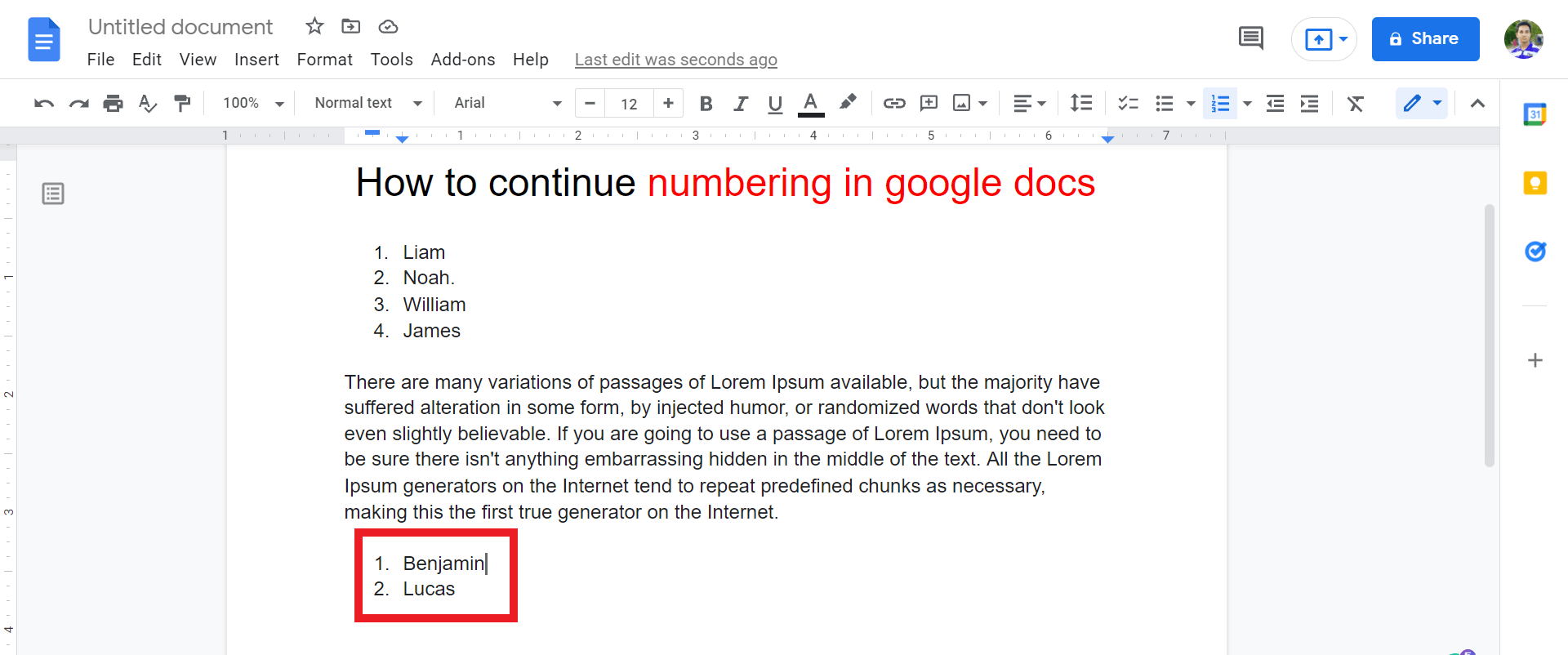Toggle underline formatting
Image resolution: width=1568 pixels, height=655 pixels.
pyautogui.click(x=775, y=103)
